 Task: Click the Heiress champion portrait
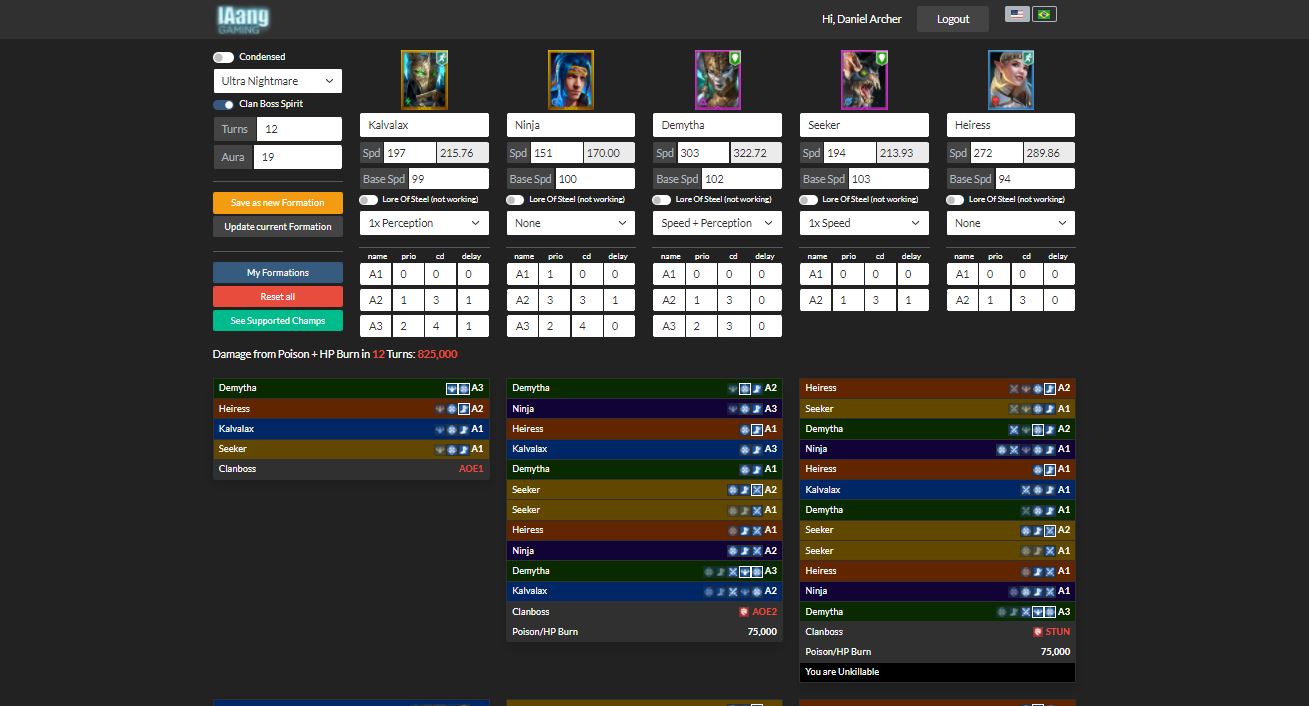(1011, 80)
